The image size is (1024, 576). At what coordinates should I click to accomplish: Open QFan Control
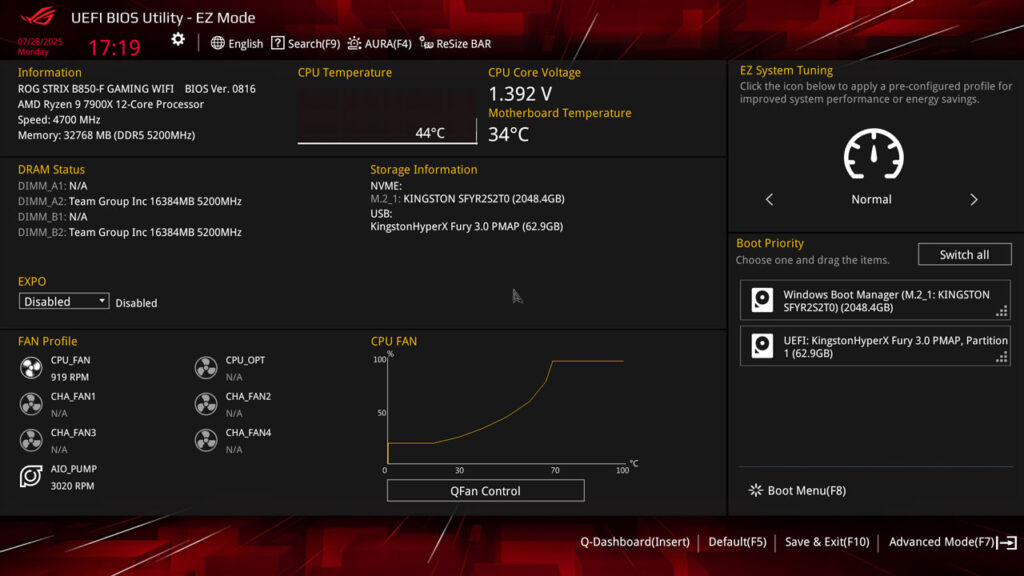point(485,490)
